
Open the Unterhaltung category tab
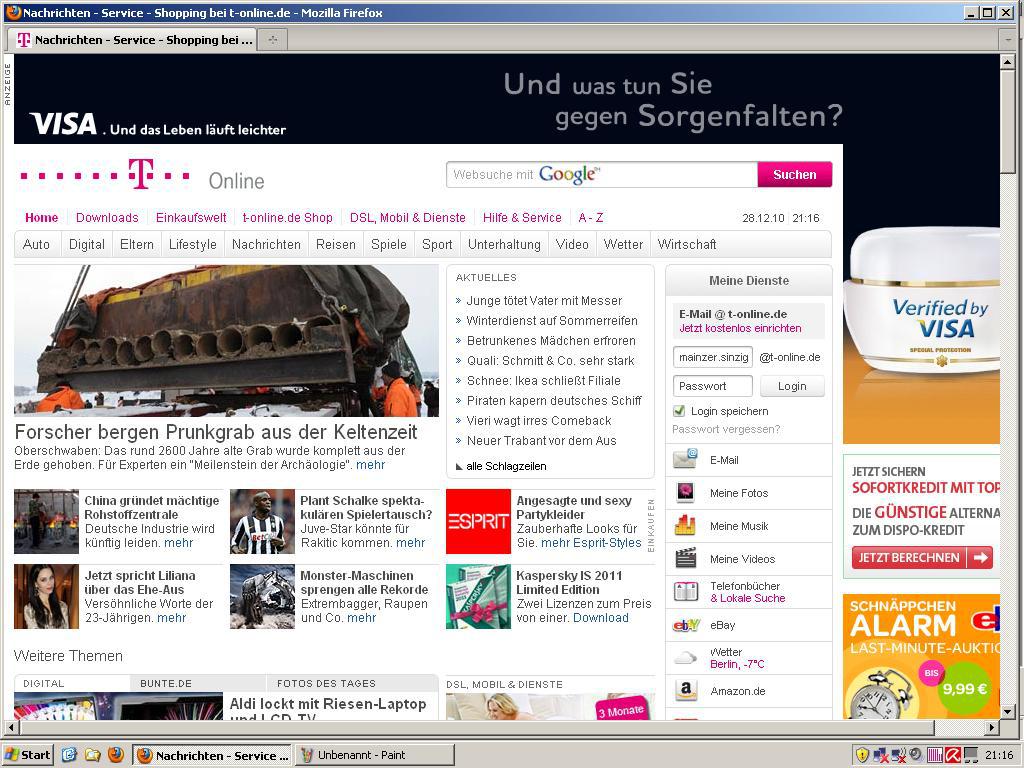(504, 244)
